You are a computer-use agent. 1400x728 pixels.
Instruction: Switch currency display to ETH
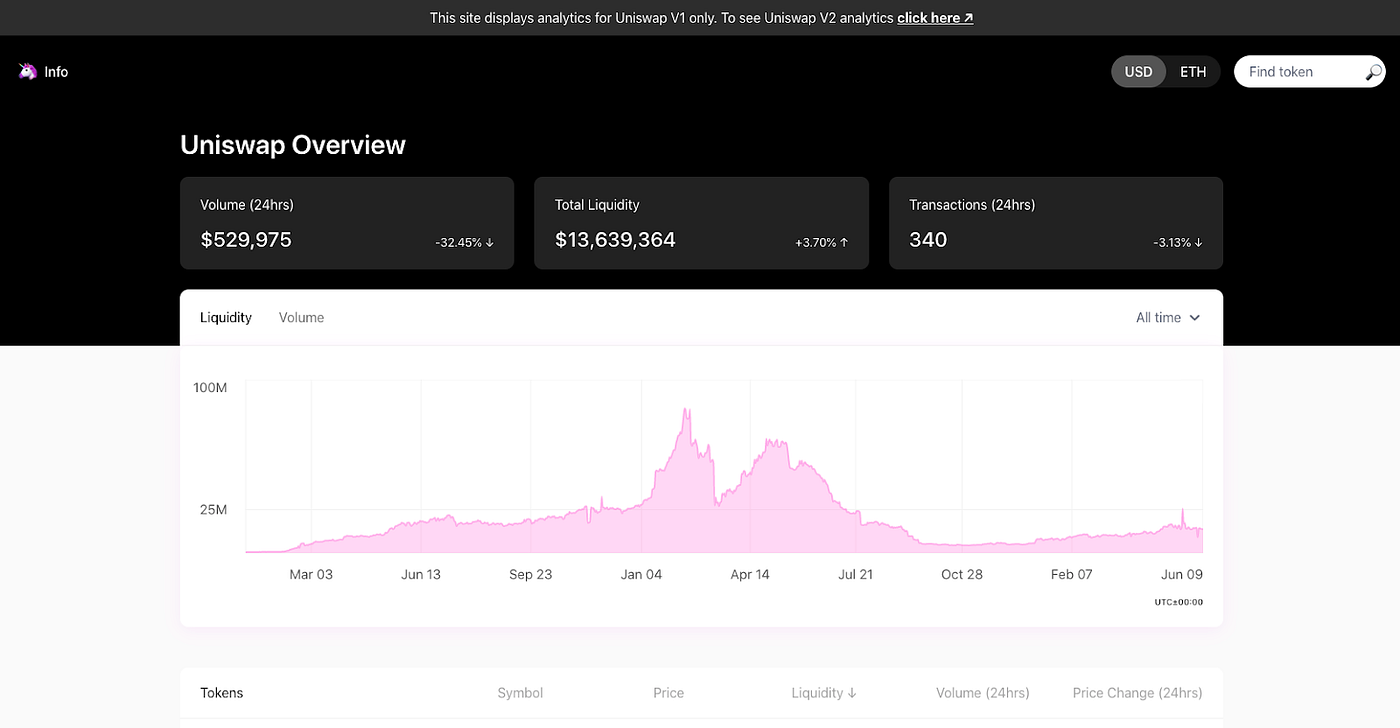tap(1193, 72)
